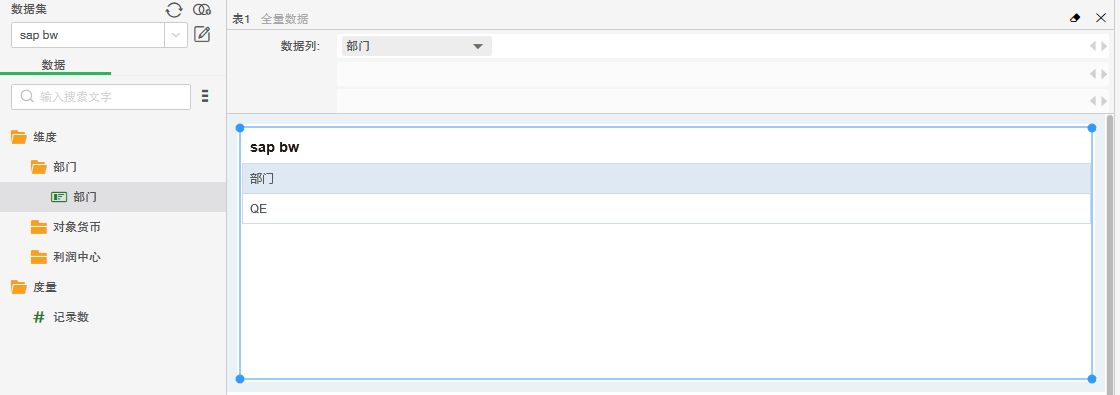Click the combine datasets icon
The width and height of the screenshot is (1120, 395).
click(x=202, y=10)
